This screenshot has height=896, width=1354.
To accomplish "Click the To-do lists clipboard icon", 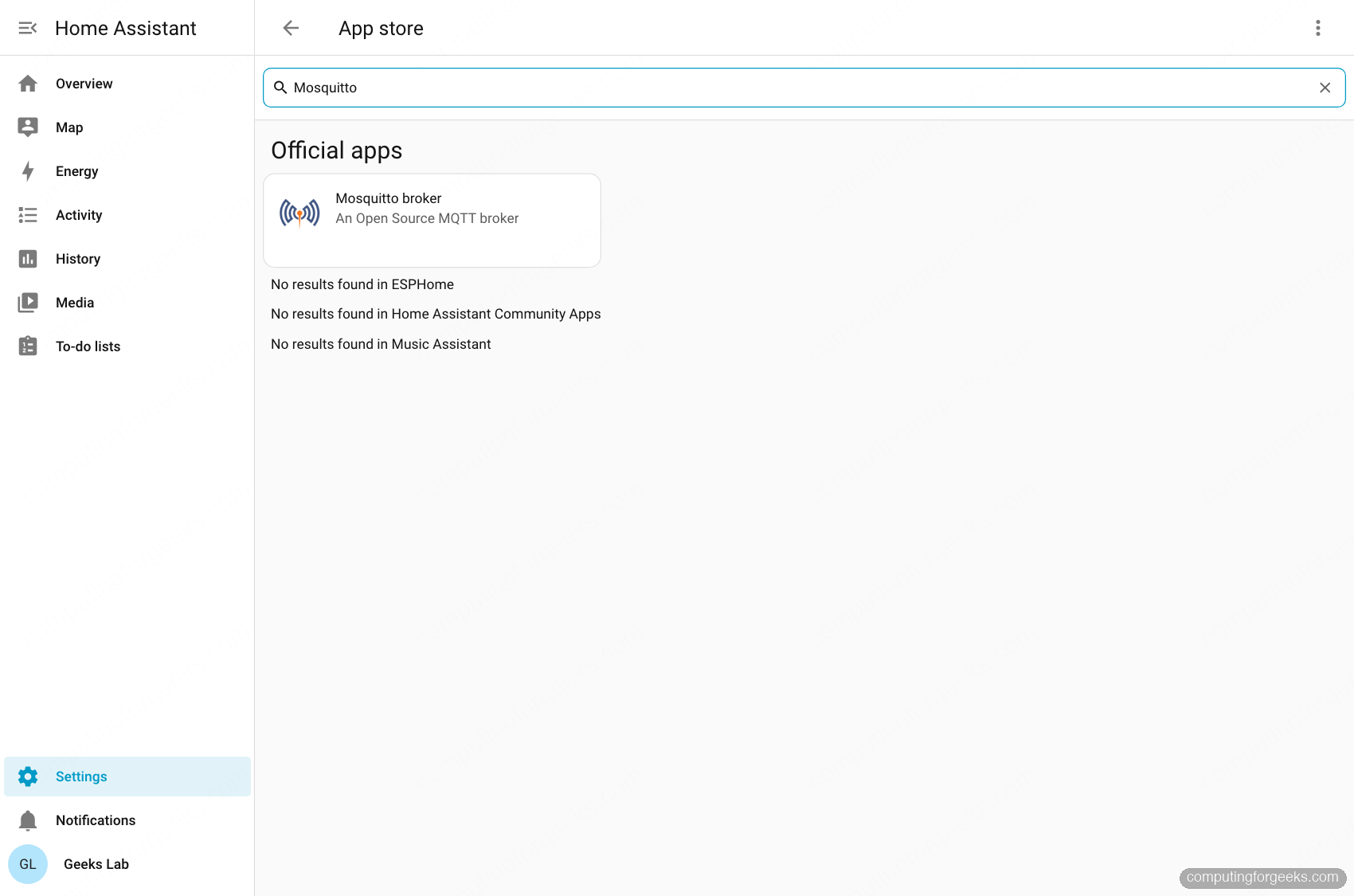I will pyautogui.click(x=28, y=346).
